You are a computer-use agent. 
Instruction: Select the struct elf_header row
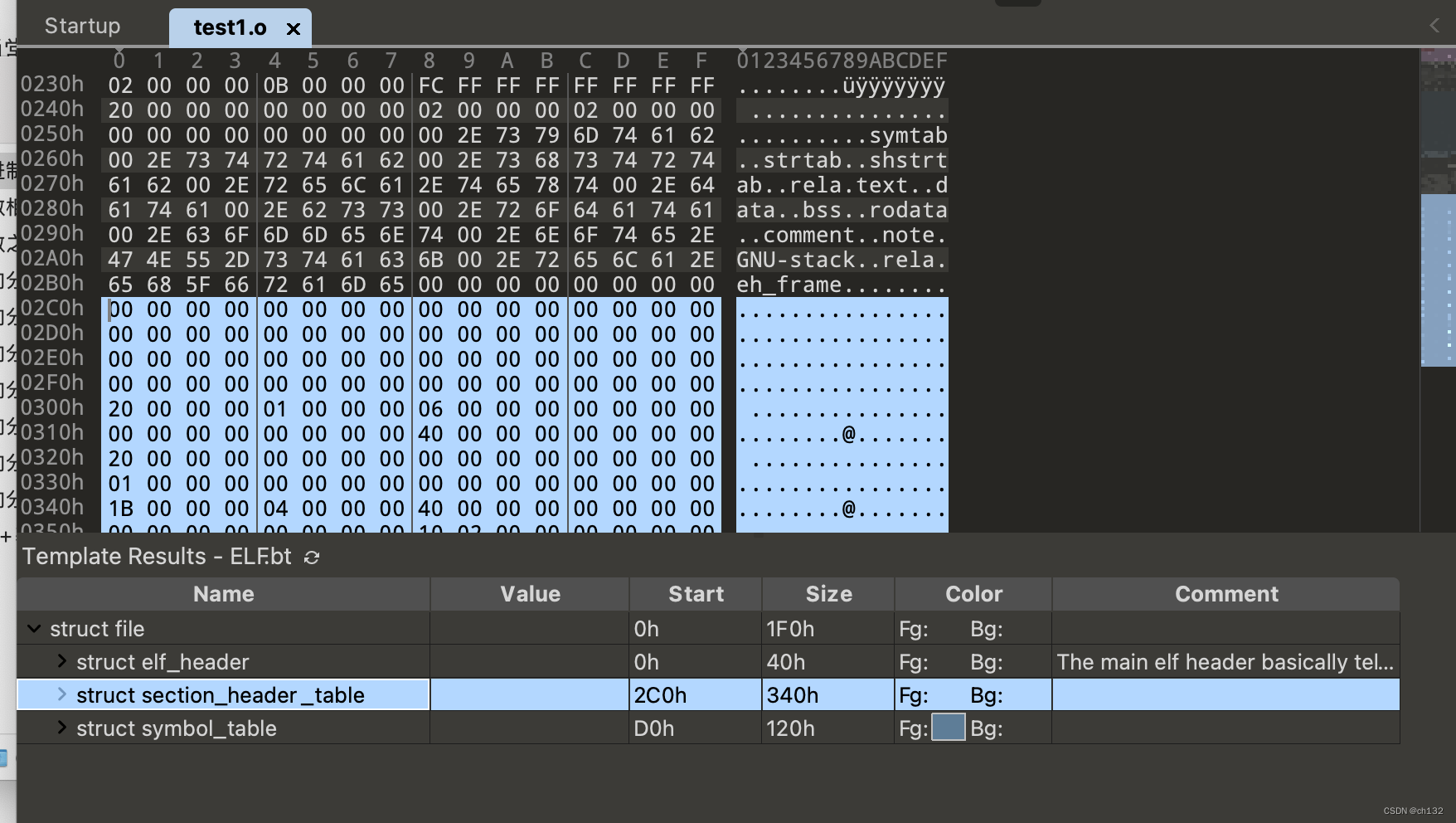pyautogui.click(x=708, y=661)
